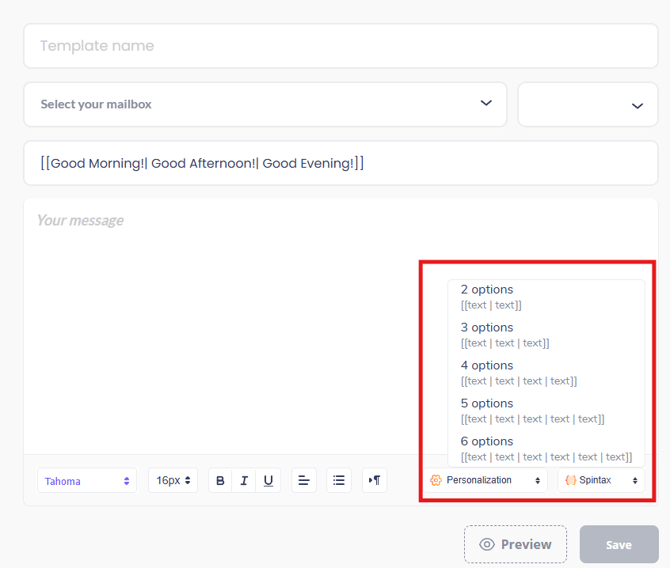Toggle italic formatting
The width and height of the screenshot is (670, 568).
(x=244, y=481)
